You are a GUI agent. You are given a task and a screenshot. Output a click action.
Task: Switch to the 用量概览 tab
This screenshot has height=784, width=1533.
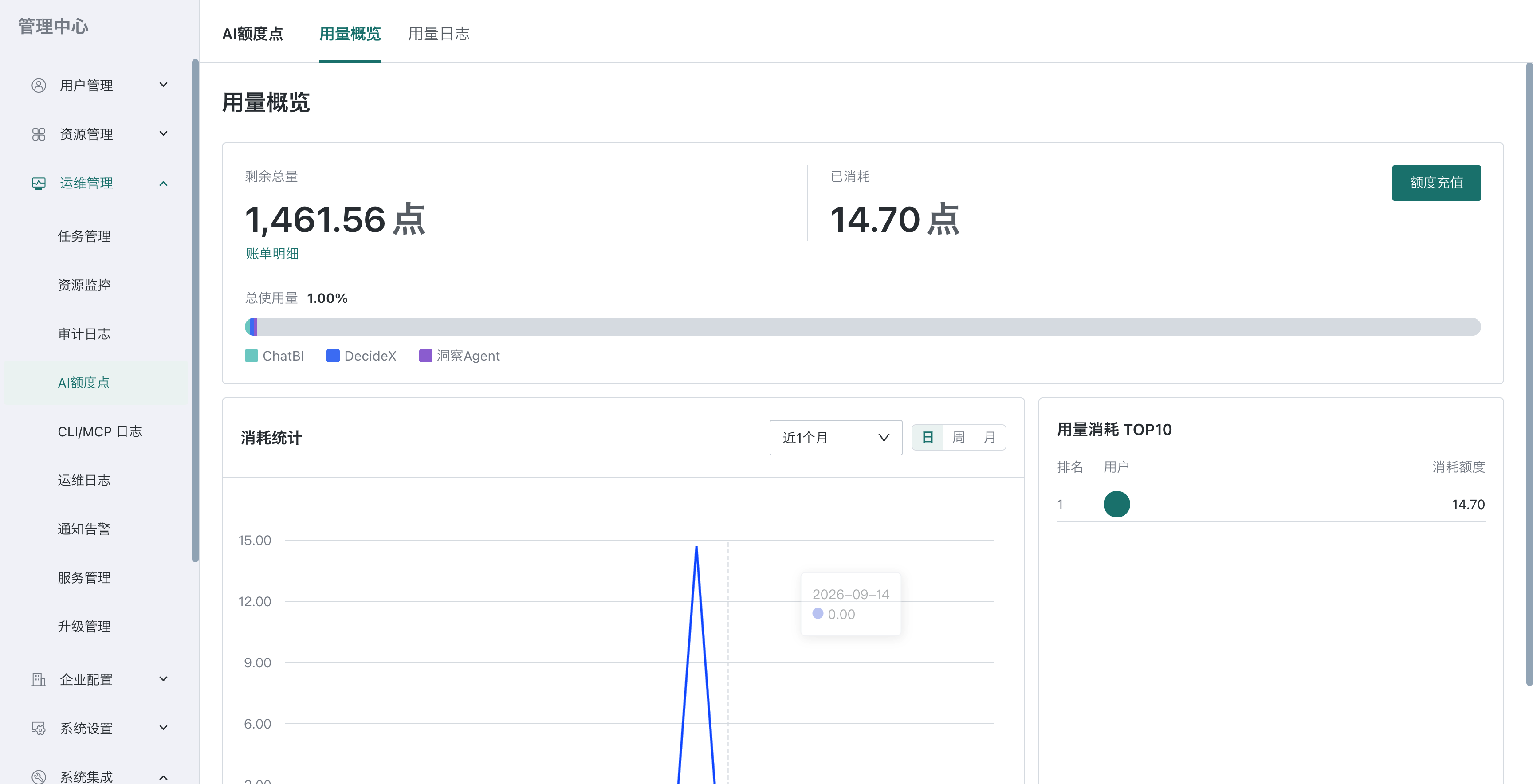click(x=350, y=34)
